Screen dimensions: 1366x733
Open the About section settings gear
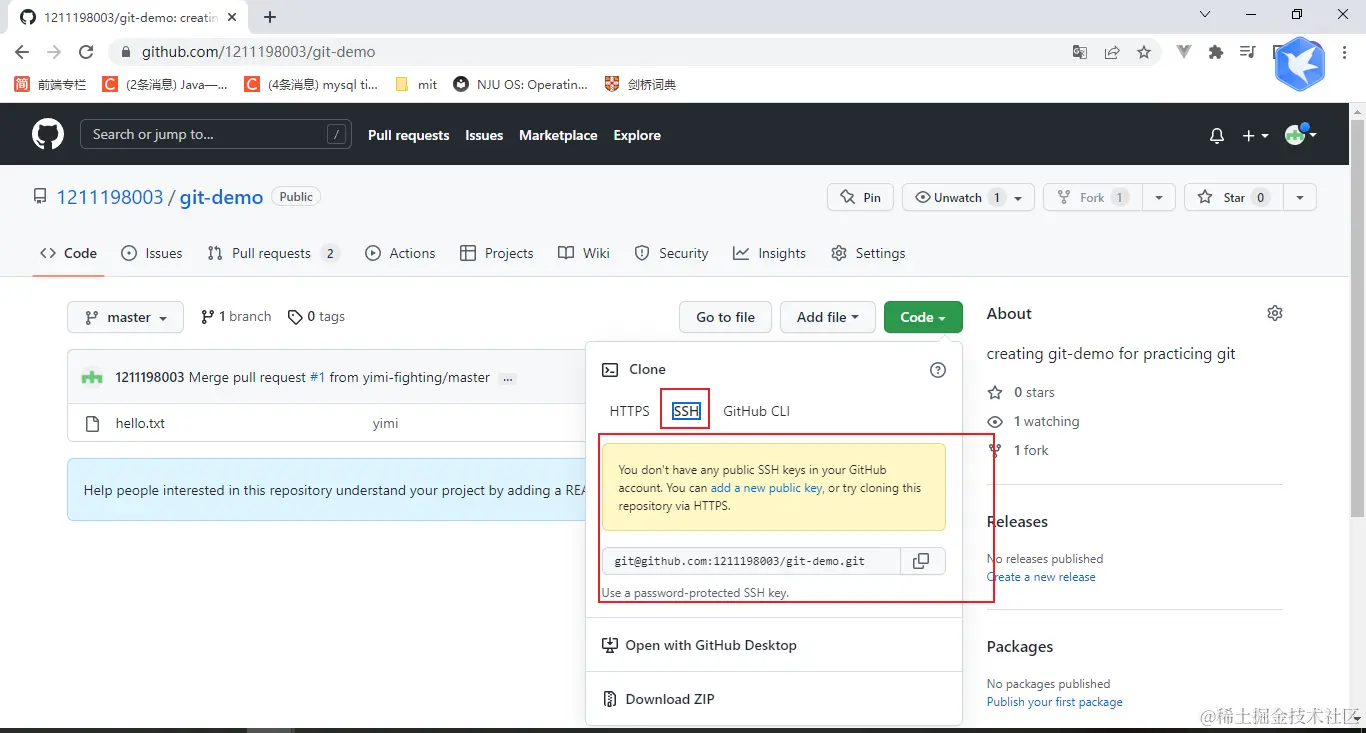(x=1275, y=313)
